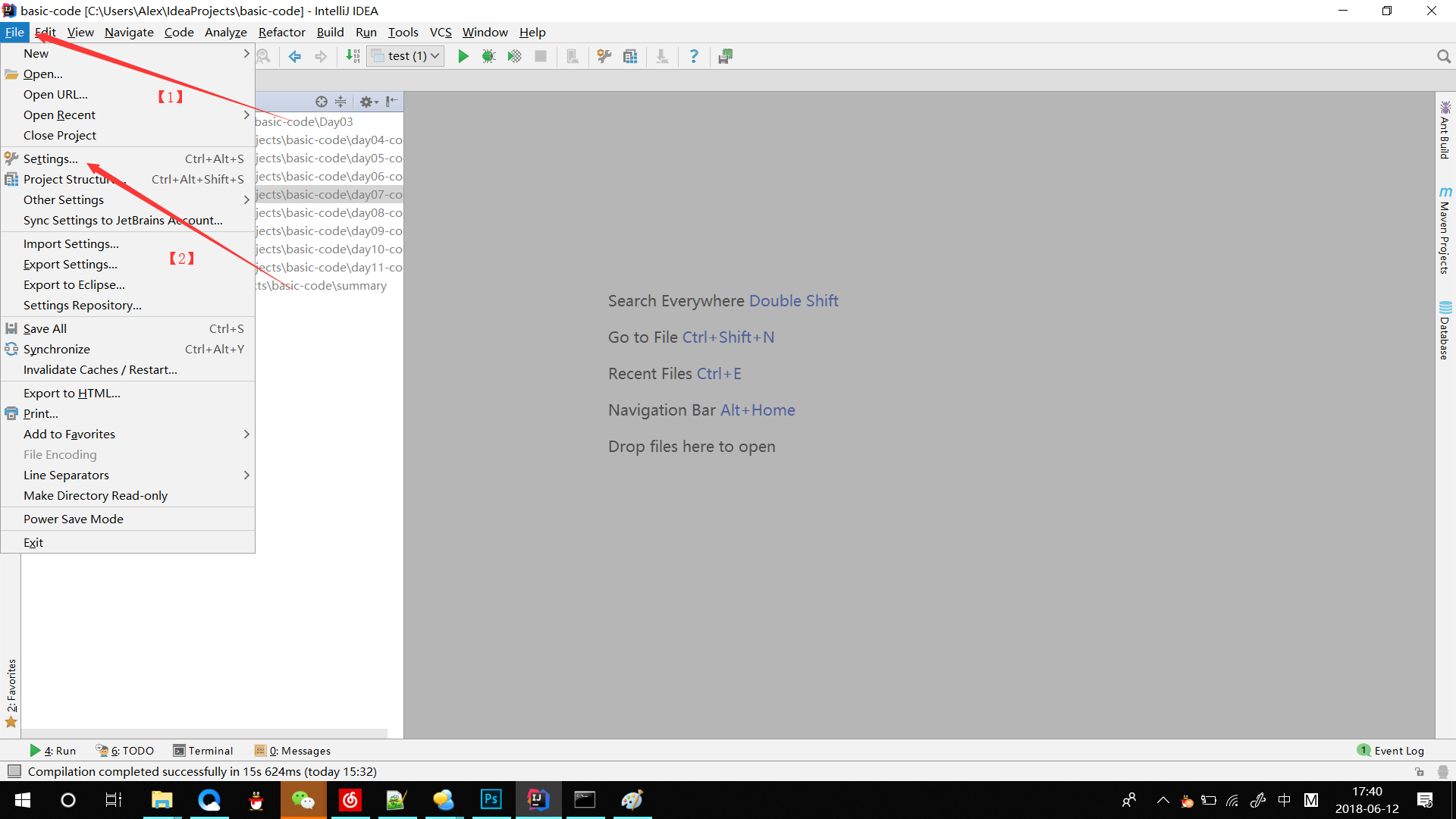Image resolution: width=1456 pixels, height=819 pixels.
Task: Toggle Power Save Mode
Action: [x=74, y=519]
